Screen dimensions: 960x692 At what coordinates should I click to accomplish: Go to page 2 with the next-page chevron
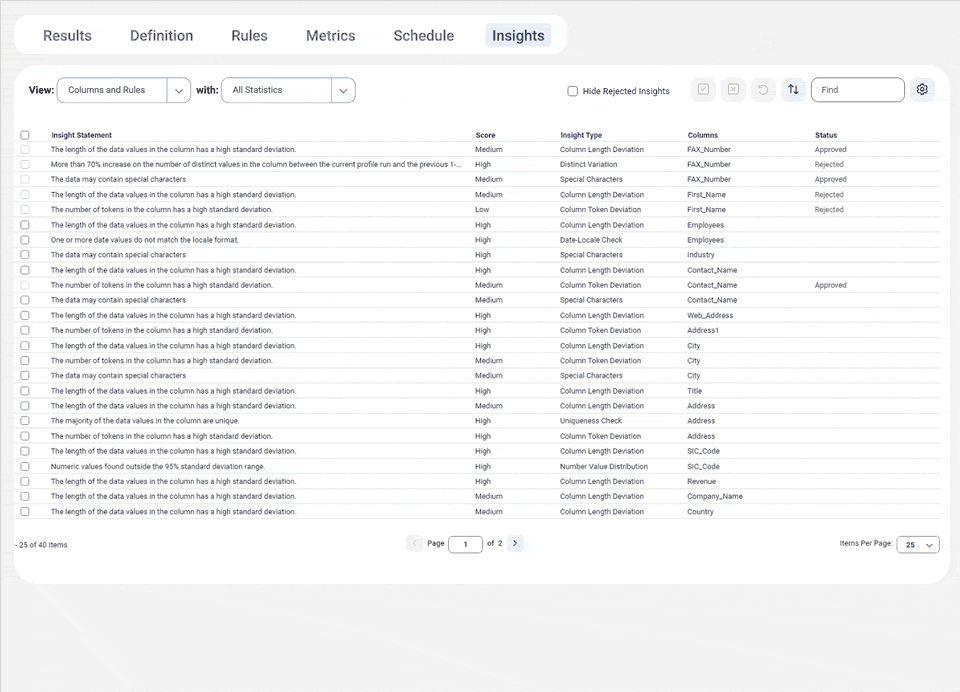point(515,543)
